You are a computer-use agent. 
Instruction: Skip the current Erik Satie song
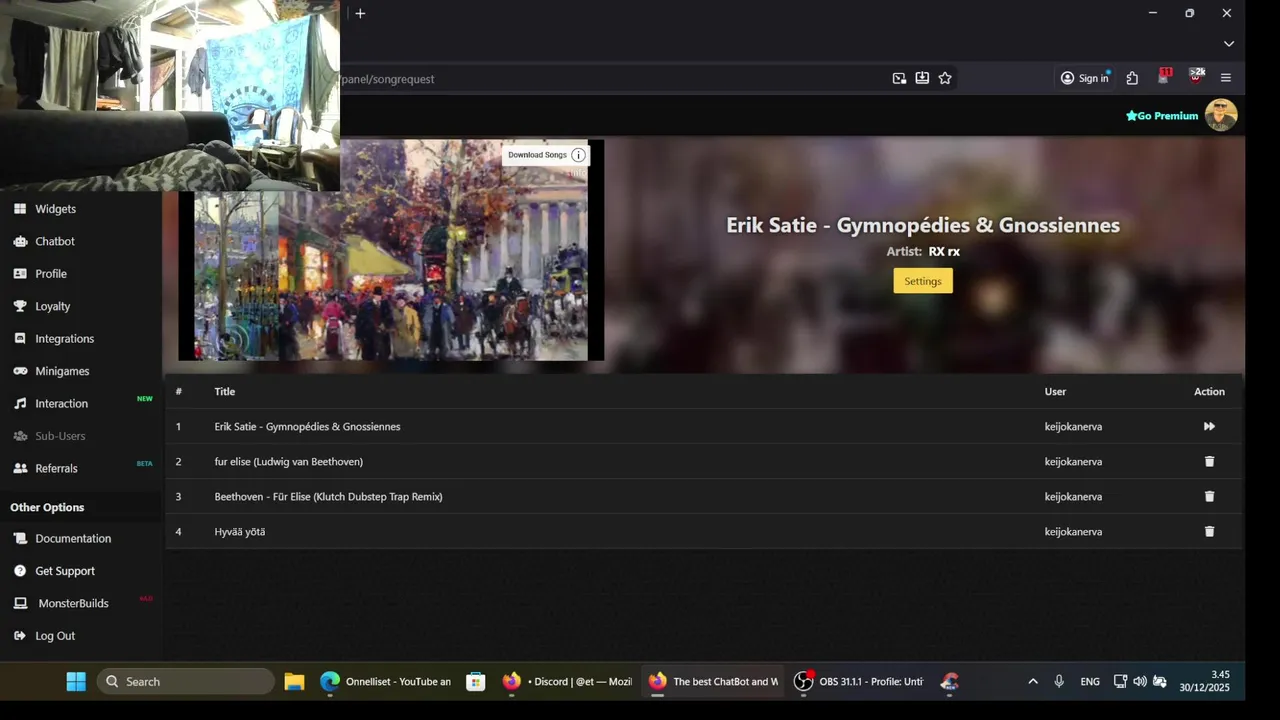coord(1209,426)
